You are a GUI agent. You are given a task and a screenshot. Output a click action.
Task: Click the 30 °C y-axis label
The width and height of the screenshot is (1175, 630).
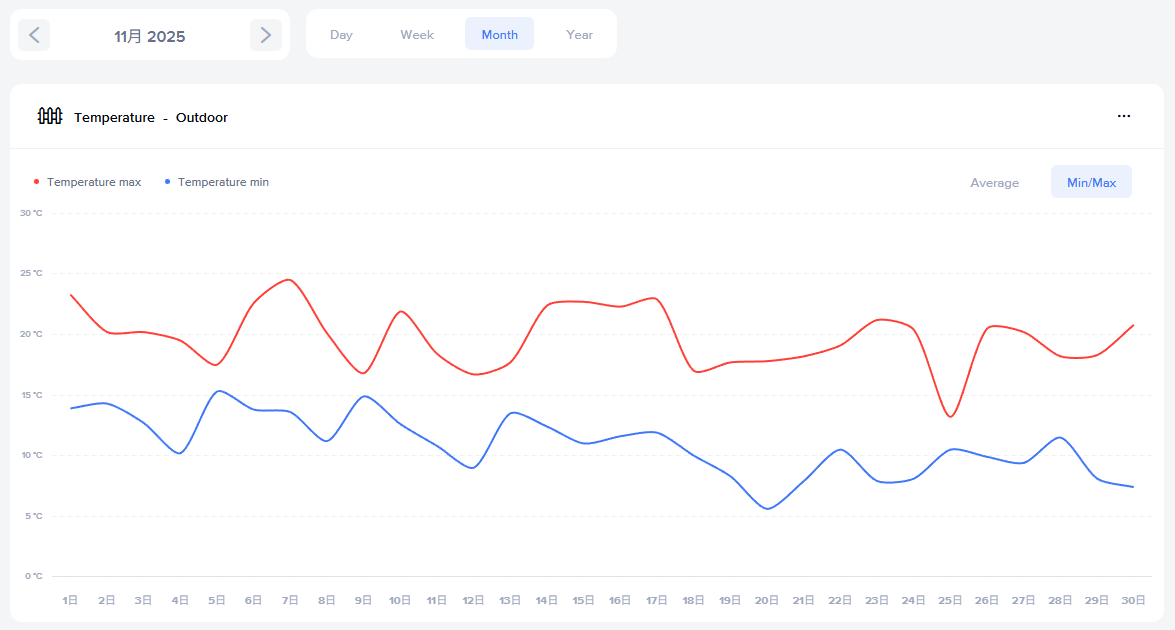[x=32, y=213]
